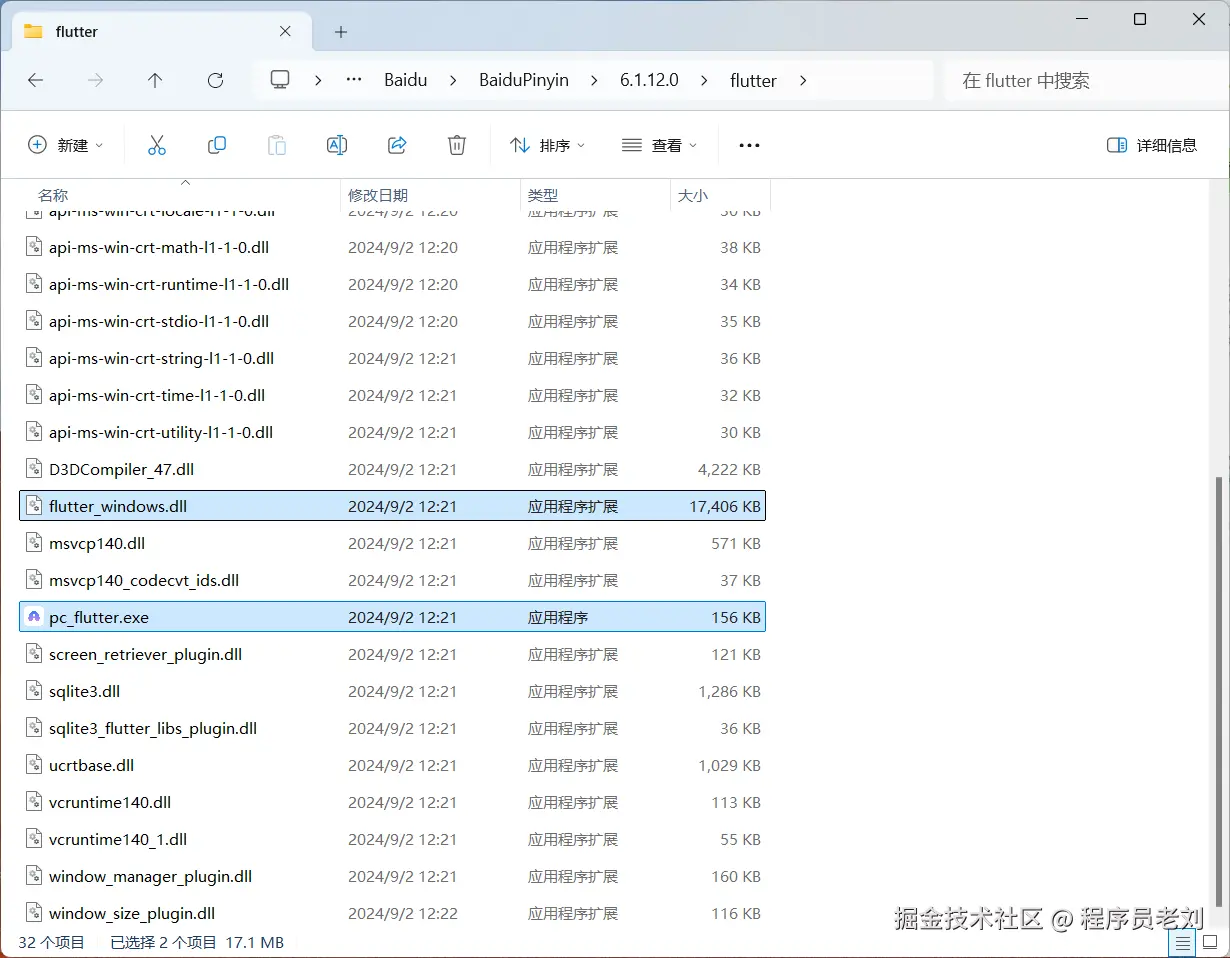Viewport: 1230px width, 958px height.
Task: Click the D3DCompiler_47.dll file icon
Action: (34, 469)
